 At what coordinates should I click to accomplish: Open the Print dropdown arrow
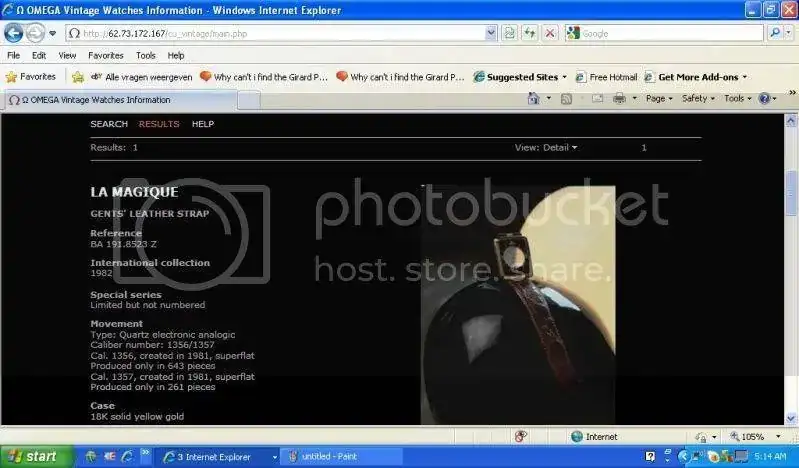pos(634,98)
